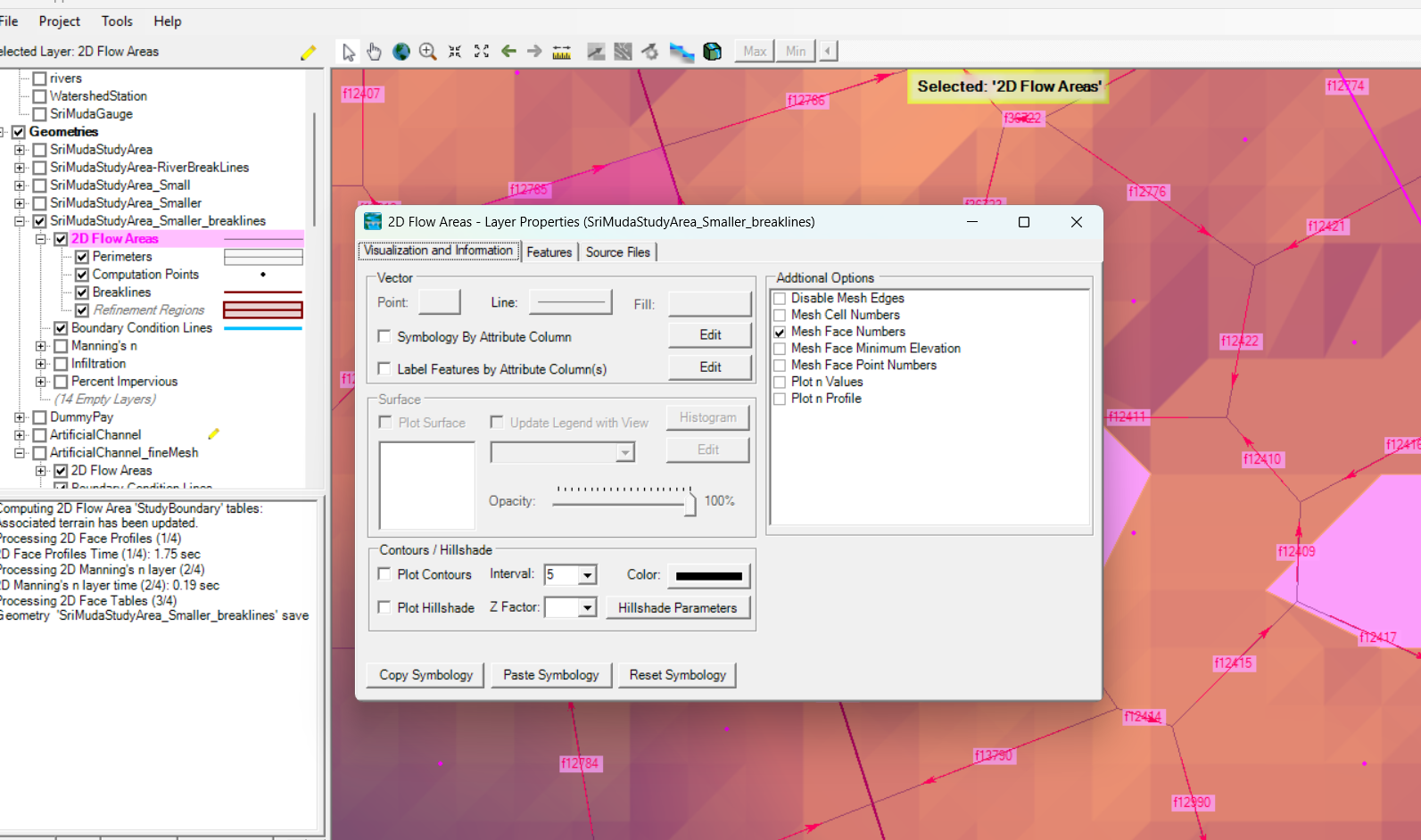The image size is (1421, 840).
Task: Choose the Select arrow pointer tool
Action: [349, 52]
